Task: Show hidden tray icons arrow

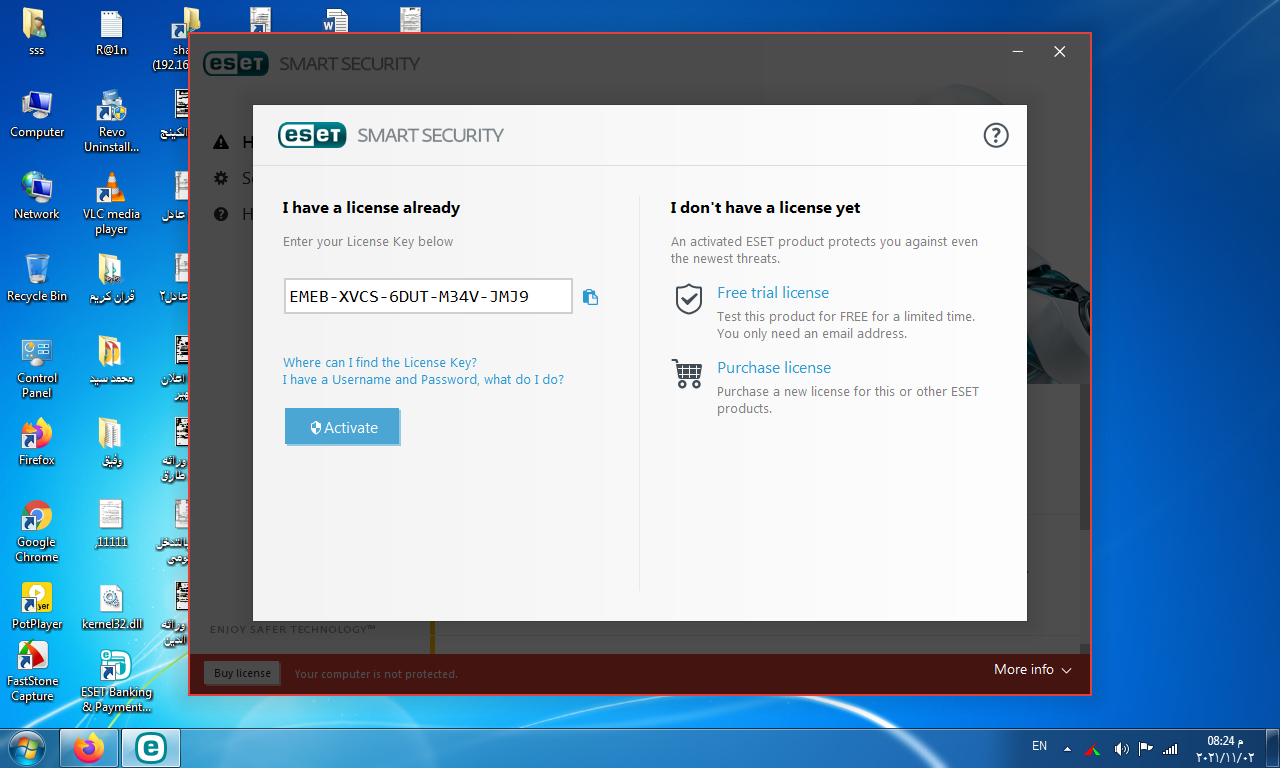Action: click(x=1067, y=748)
